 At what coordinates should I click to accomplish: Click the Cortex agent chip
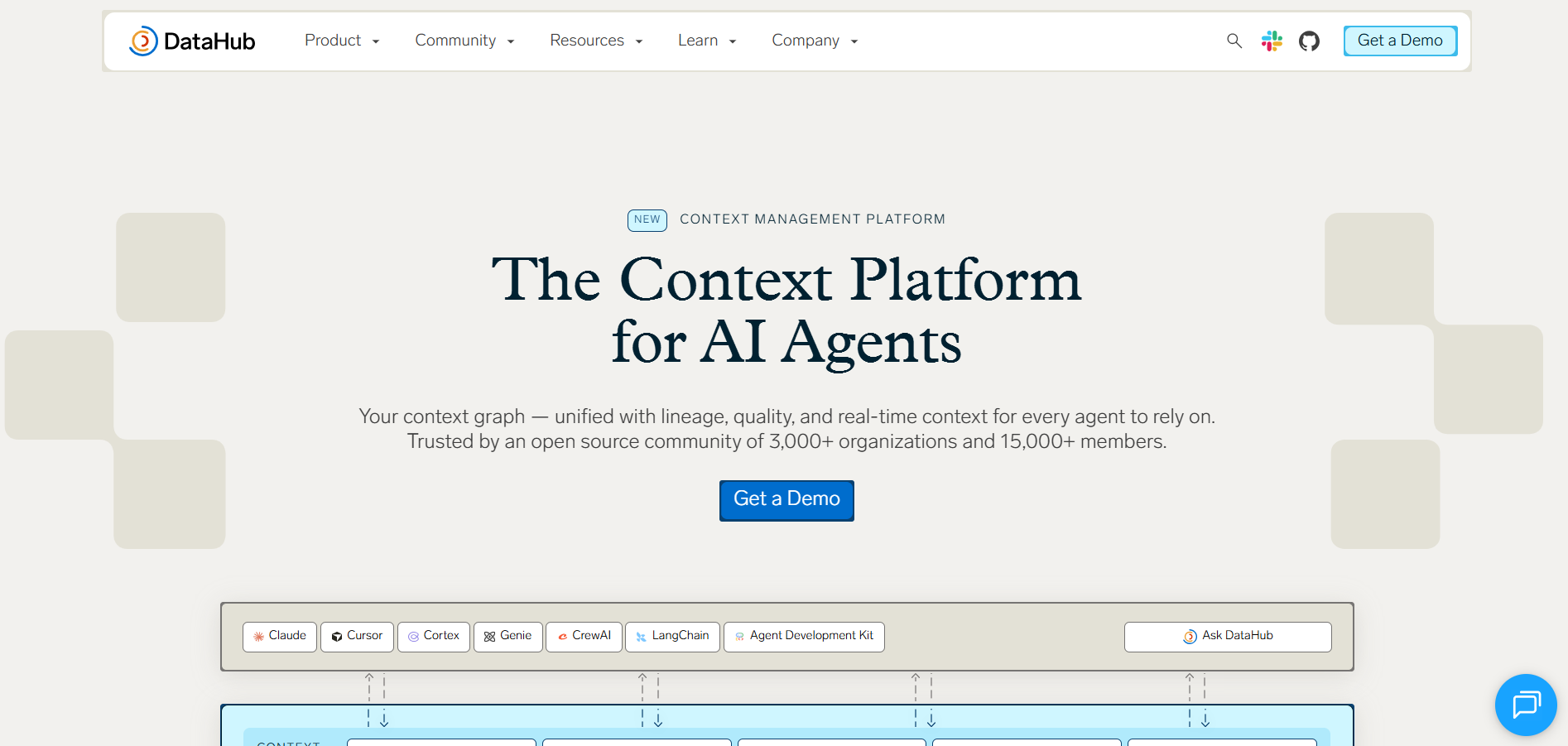pos(434,637)
